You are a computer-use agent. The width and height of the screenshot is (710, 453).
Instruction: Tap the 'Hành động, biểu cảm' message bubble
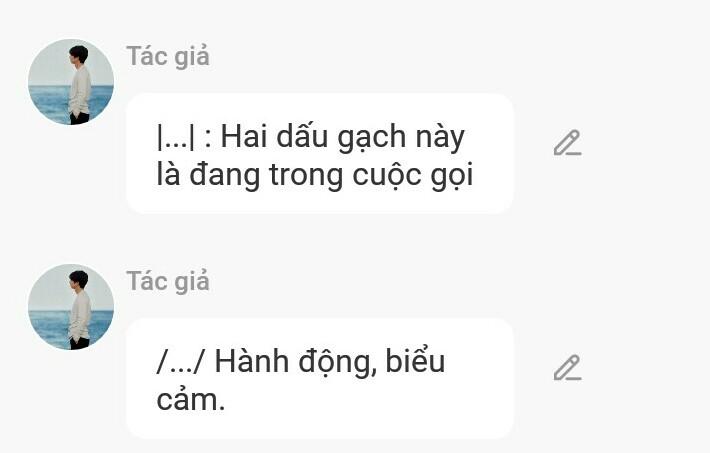pos(320,379)
